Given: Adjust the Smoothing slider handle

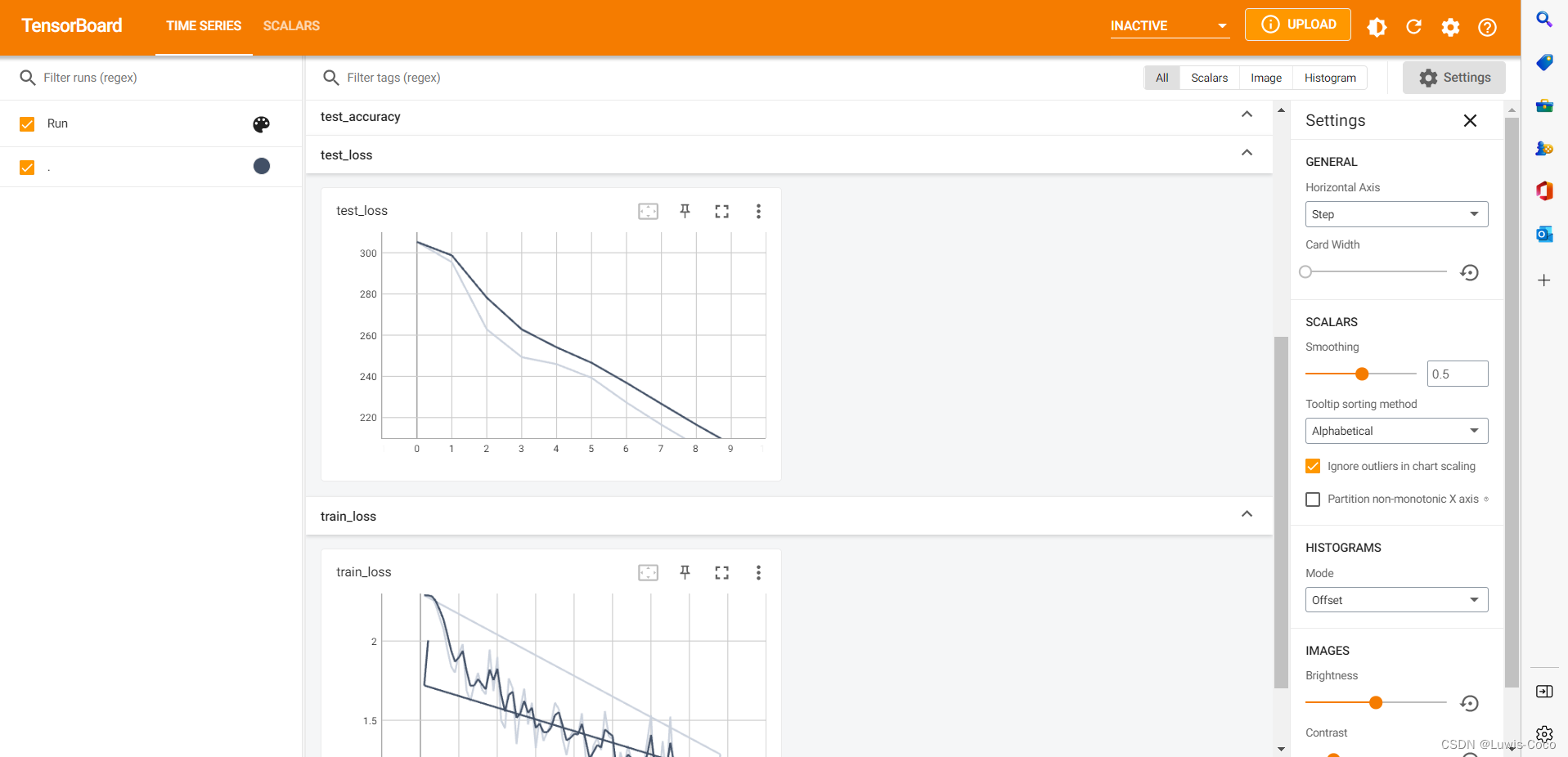Looking at the screenshot, I should click(1362, 374).
